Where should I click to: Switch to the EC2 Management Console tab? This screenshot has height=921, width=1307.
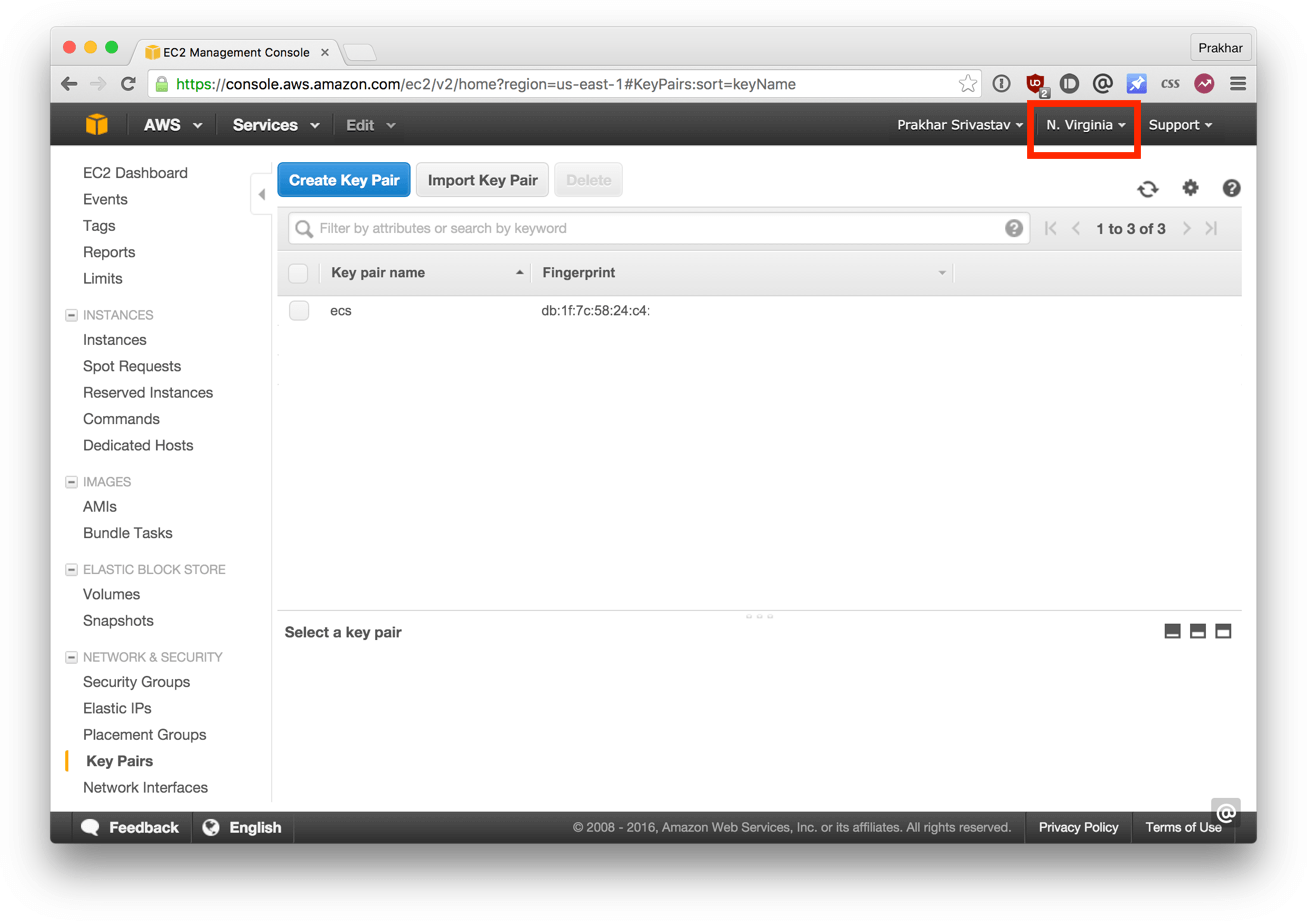236,52
